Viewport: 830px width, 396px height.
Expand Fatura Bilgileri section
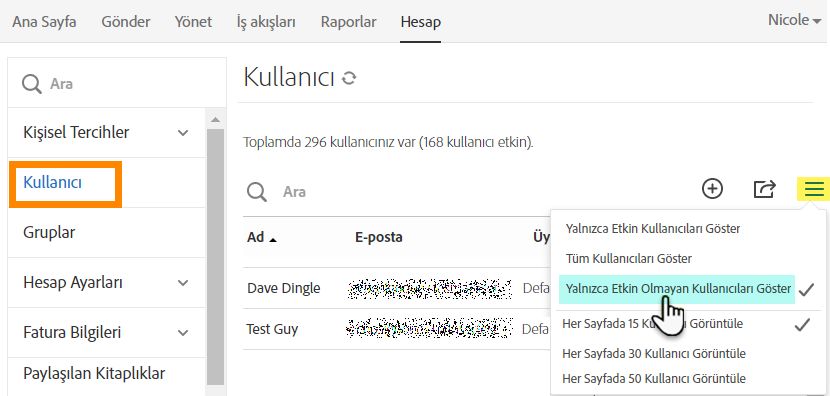click(x=106, y=332)
